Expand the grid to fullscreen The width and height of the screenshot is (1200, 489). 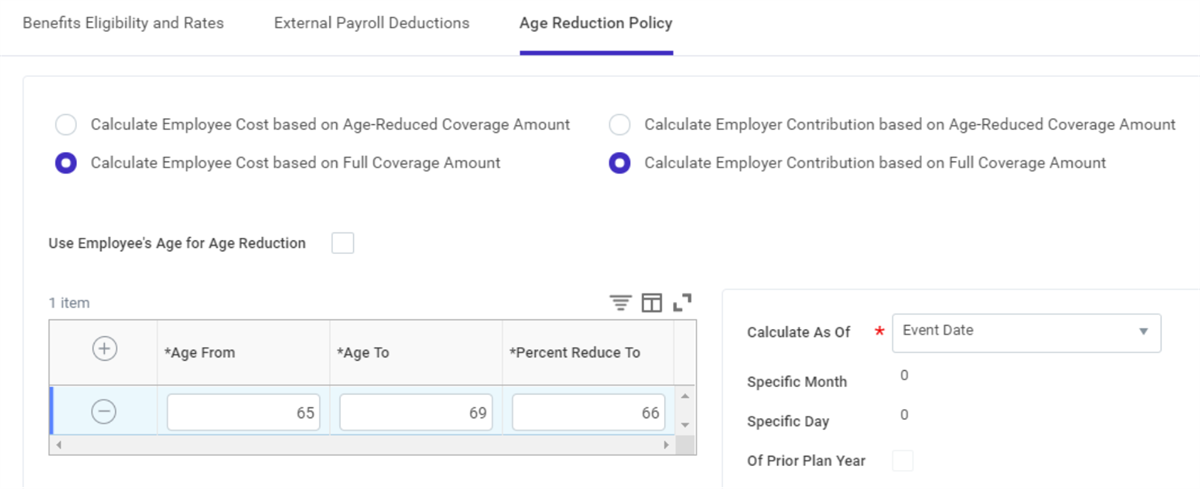(x=683, y=302)
